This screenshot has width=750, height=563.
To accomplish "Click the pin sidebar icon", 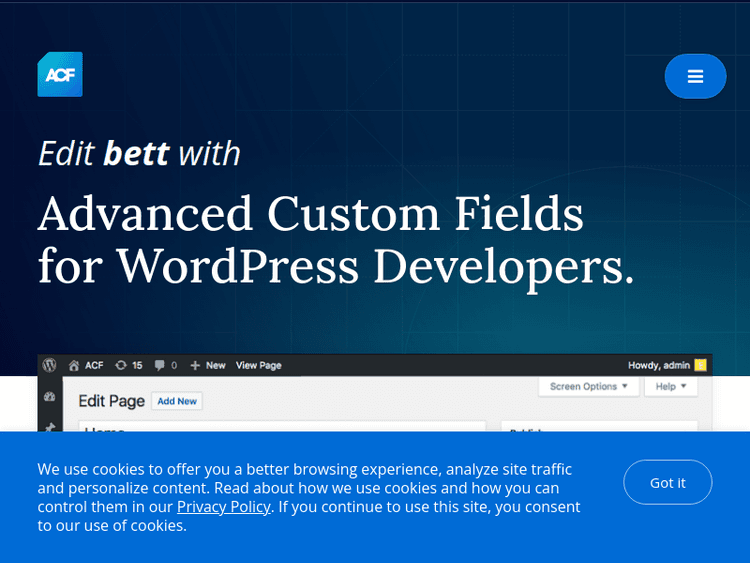I will [x=50, y=427].
